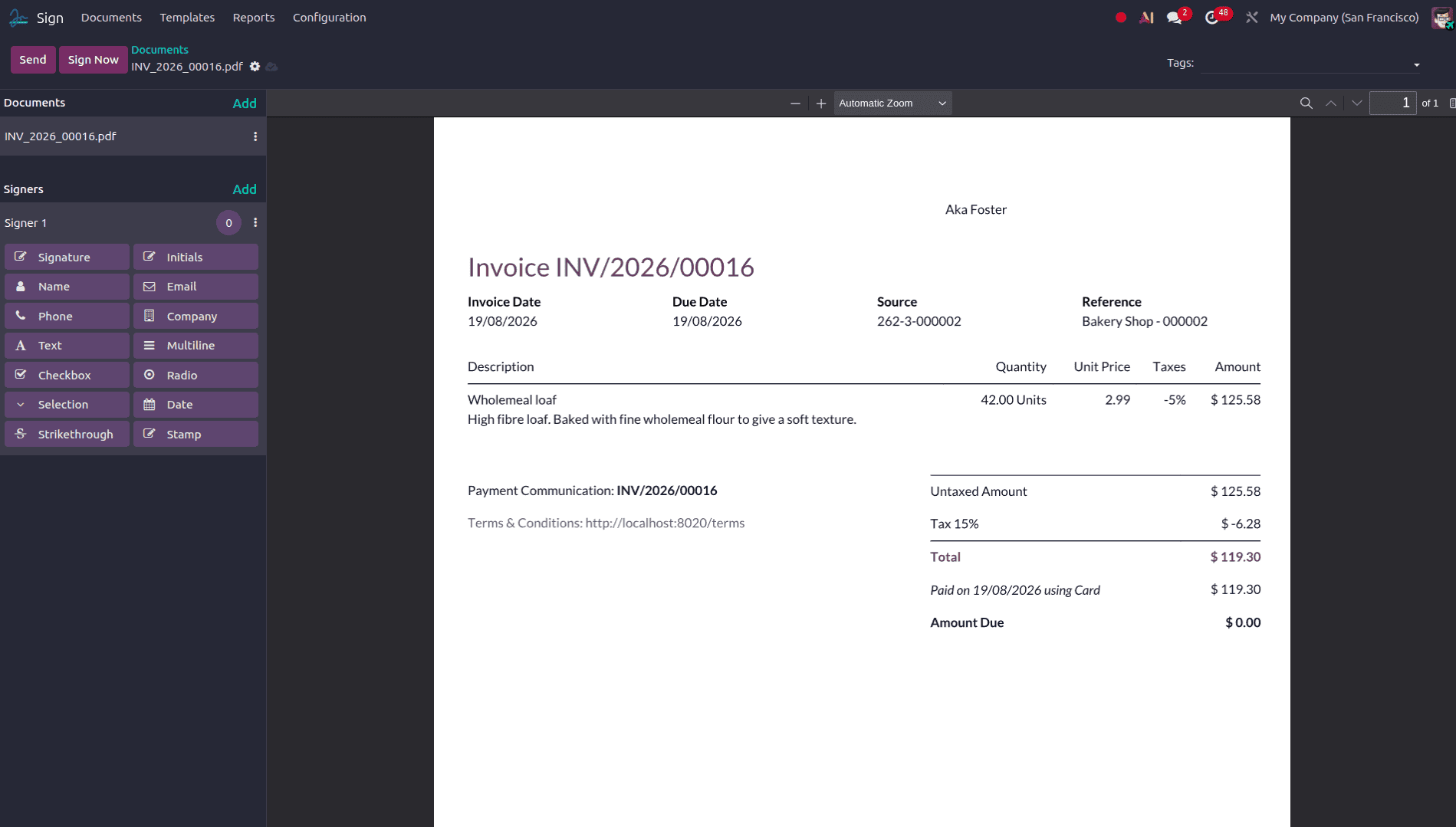Go to previous PDF page arrow
This screenshot has width=1456, height=827.
[x=1331, y=103]
